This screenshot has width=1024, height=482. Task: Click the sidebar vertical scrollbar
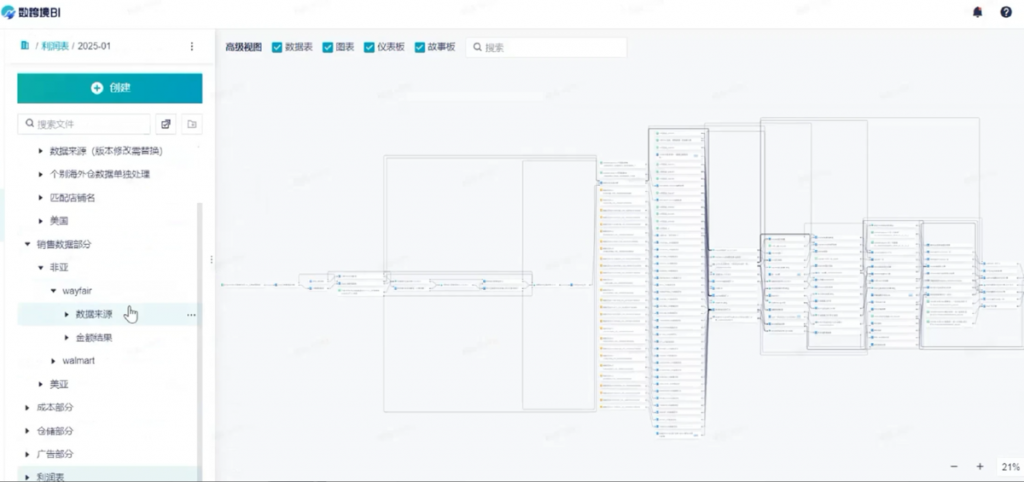(x=200, y=340)
